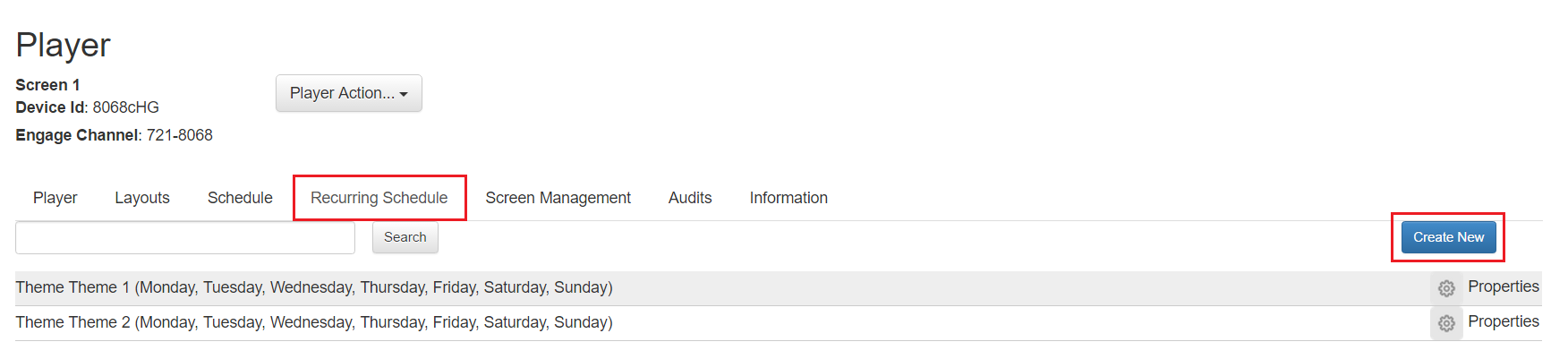This screenshot has height=359, width=1568.
Task: Focus the schedule search text field
Action: pos(185,238)
